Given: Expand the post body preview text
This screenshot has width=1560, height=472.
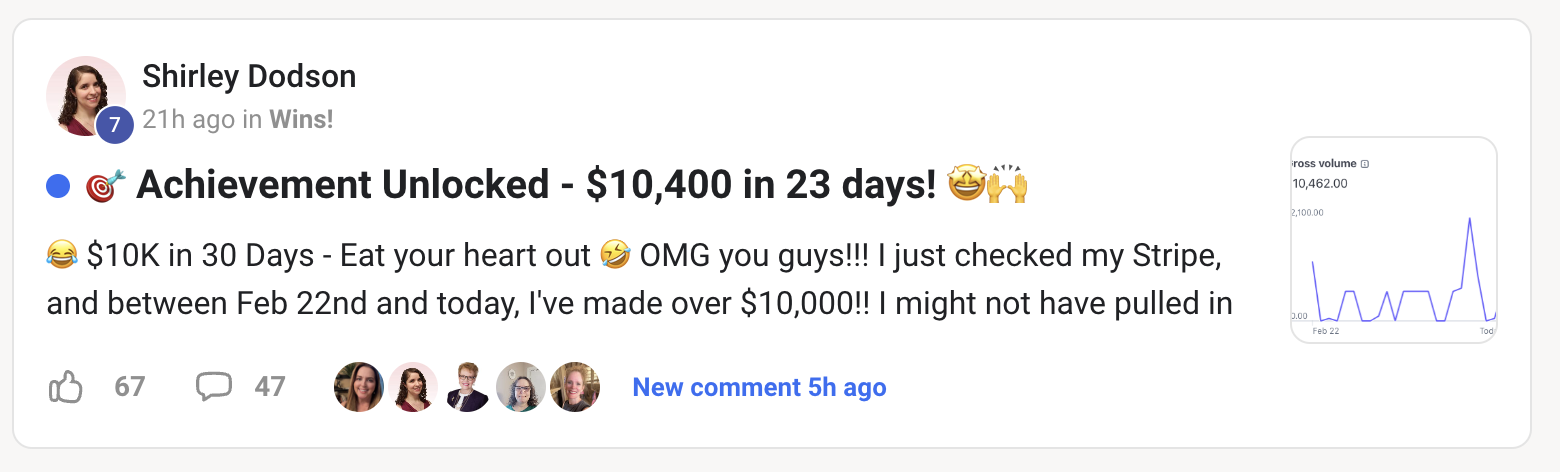Looking at the screenshot, I should (x=639, y=279).
